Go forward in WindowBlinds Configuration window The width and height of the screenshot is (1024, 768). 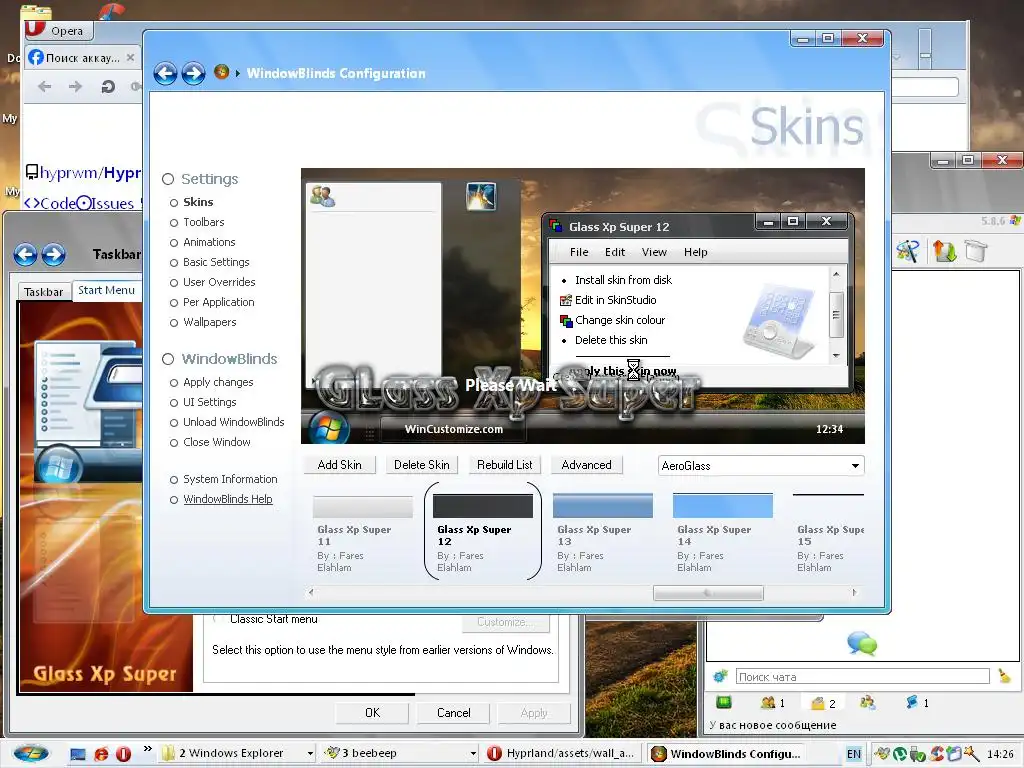(193, 73)
